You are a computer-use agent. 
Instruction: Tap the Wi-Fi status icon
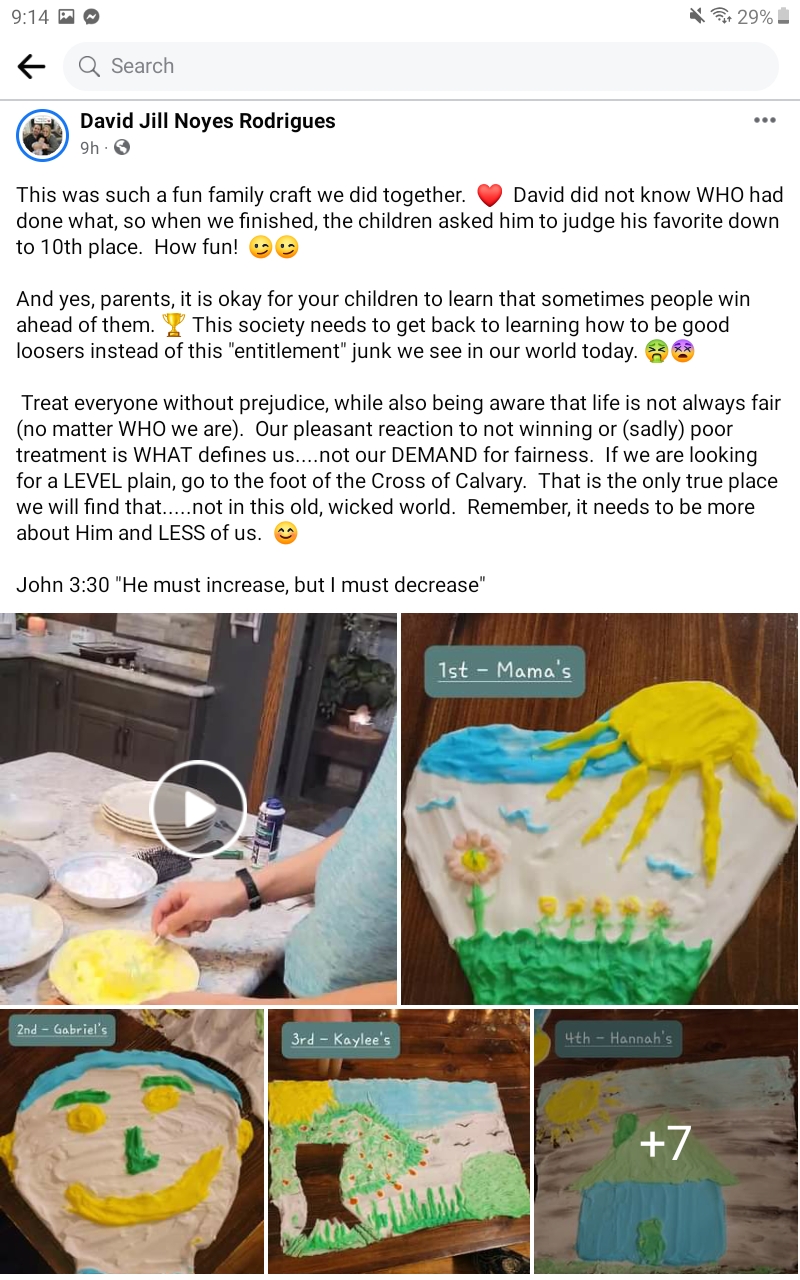tap(721, 16)
